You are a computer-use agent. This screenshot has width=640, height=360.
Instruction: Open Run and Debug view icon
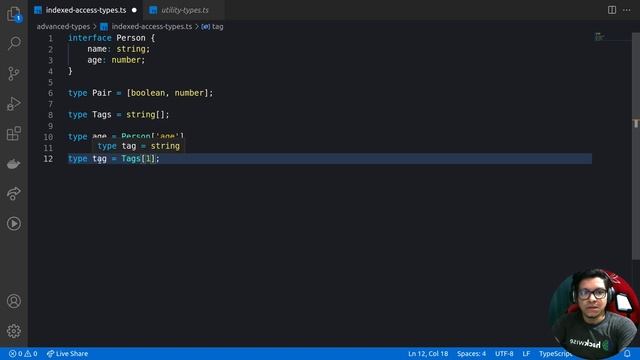14,104
